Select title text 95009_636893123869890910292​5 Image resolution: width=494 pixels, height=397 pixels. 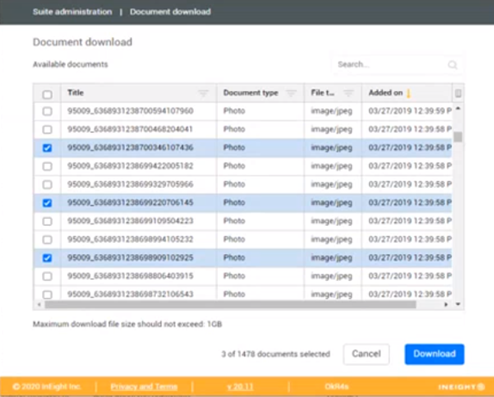130,257
